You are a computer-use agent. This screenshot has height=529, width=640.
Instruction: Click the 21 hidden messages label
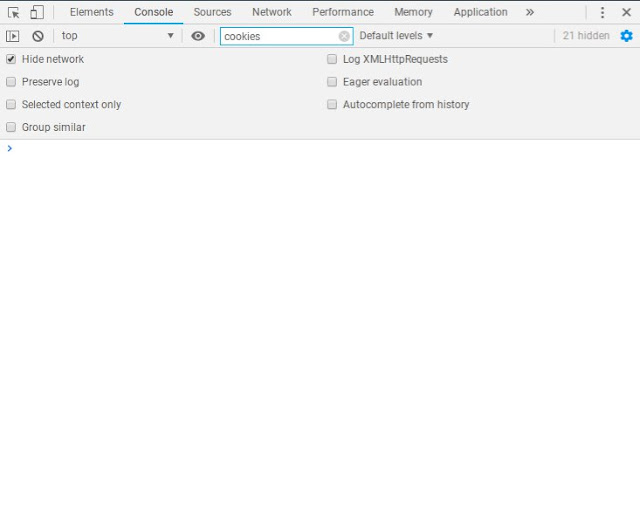pos(585,36)
